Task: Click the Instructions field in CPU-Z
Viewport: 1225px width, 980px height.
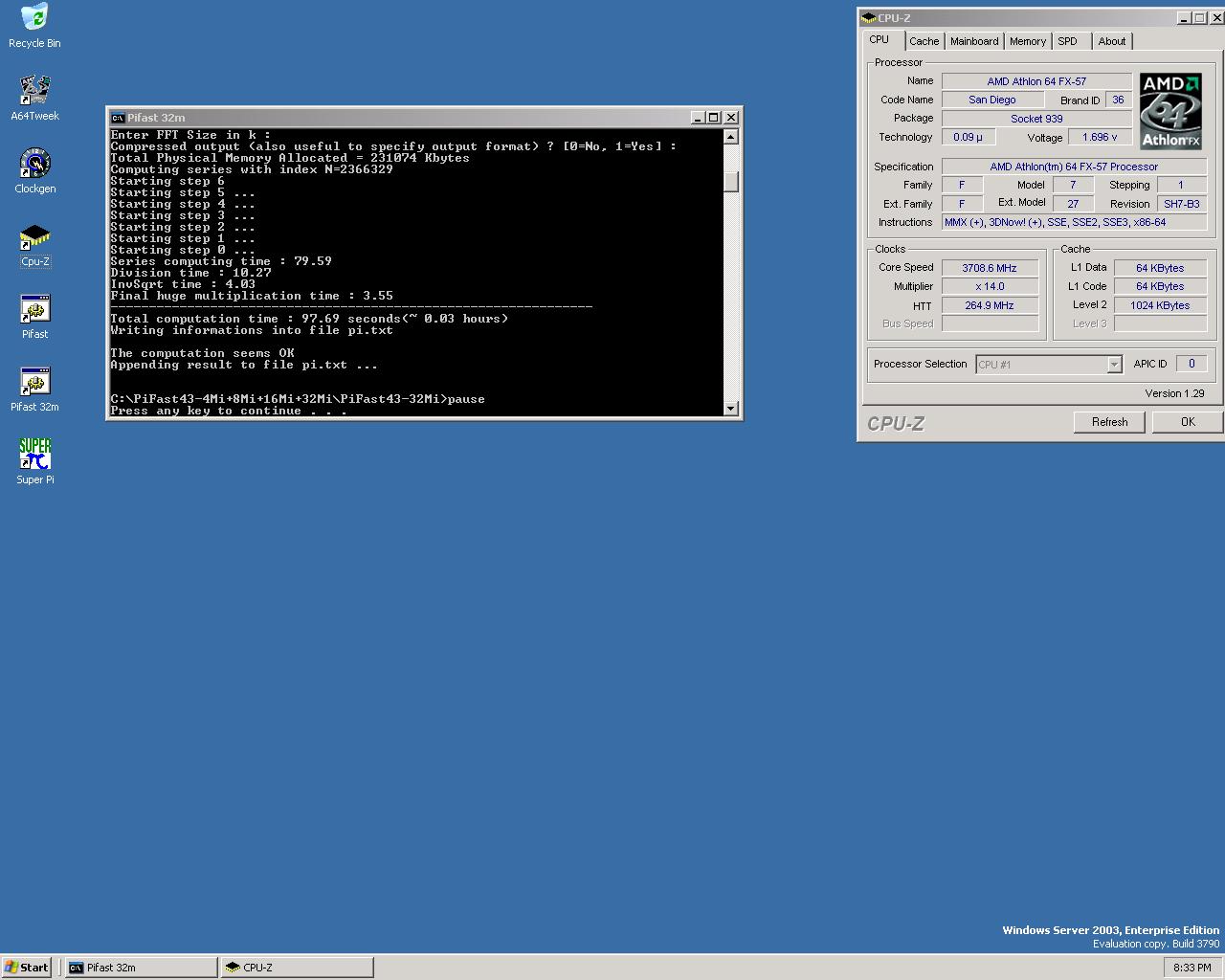Action: [1074, 222]
